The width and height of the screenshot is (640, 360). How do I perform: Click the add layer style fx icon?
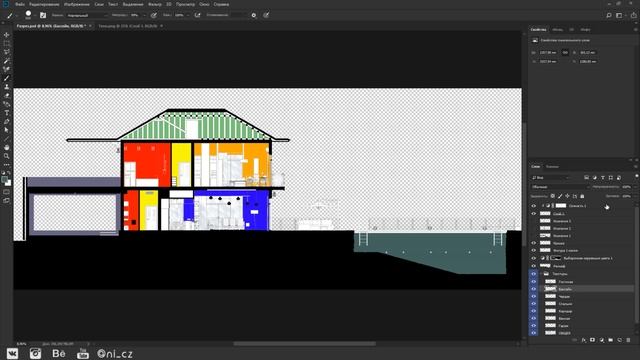[584, 340]
